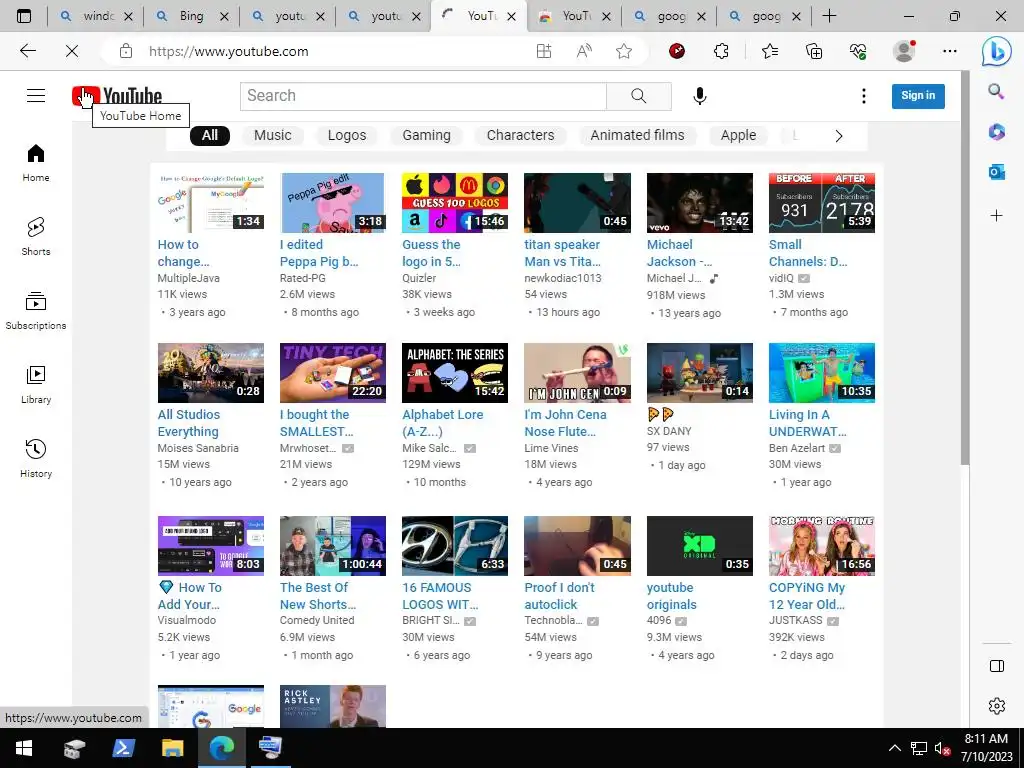1024x768 pixels.
Task: Add a site to Edge sidebar plus
Action: [x=997, y=216]
